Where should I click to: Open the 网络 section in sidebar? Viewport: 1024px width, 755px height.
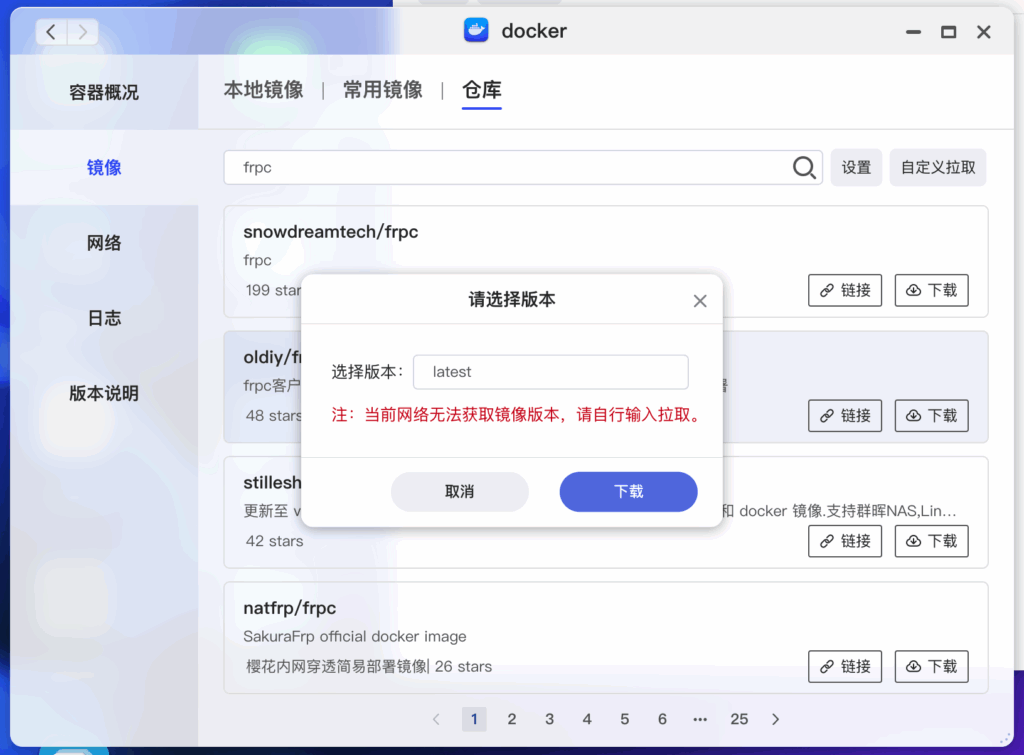point(104,243)
